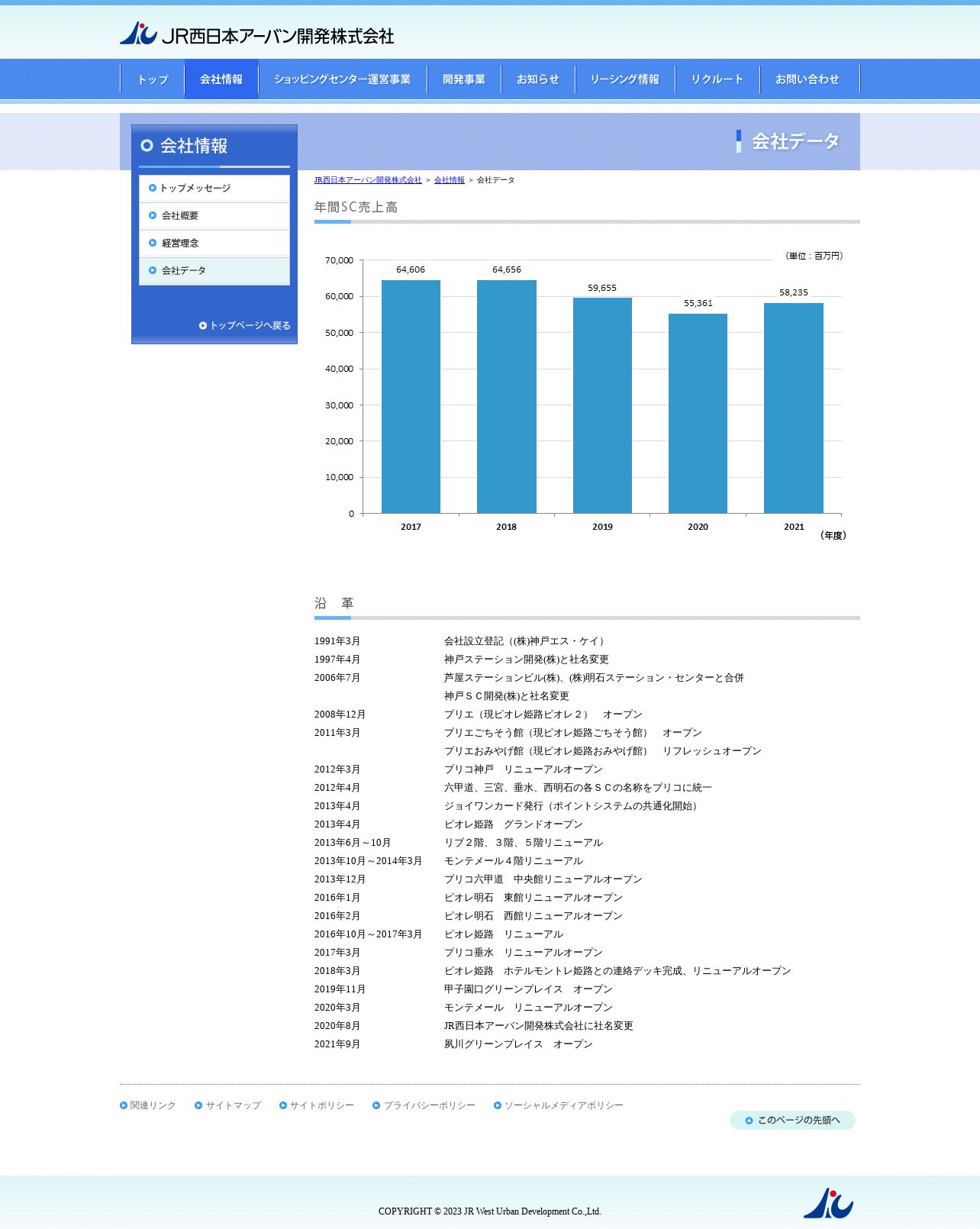
Task: Select 開発事業 in the nav bar
Action: [x=464, y=79]
